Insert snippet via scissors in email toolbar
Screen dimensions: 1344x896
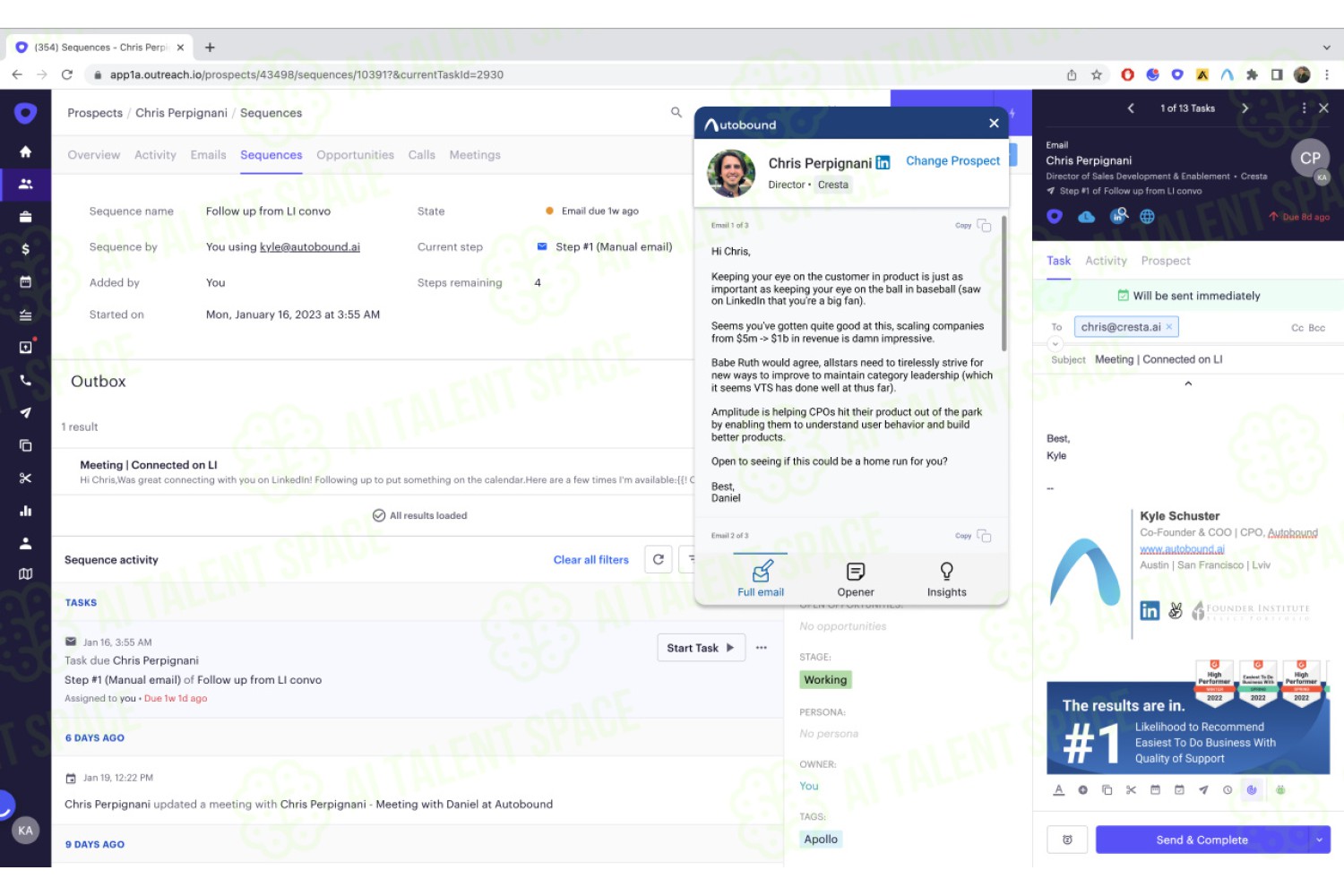click(1131, 789)
